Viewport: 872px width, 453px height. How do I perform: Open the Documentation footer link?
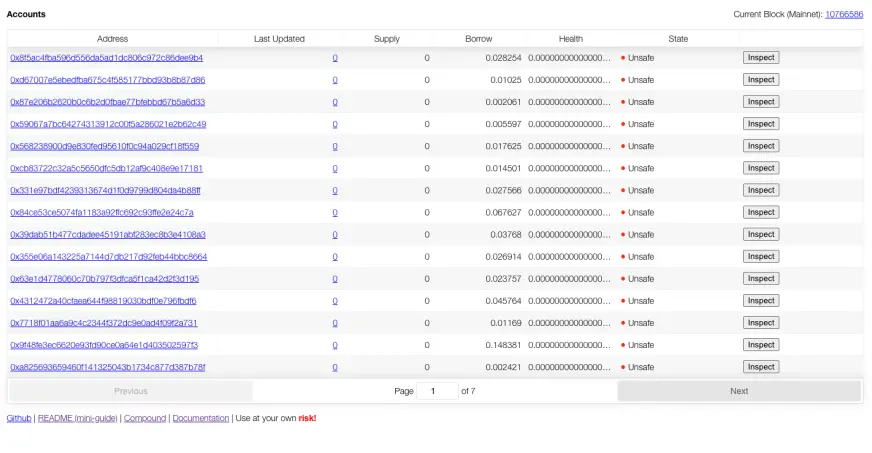point(201,418)
